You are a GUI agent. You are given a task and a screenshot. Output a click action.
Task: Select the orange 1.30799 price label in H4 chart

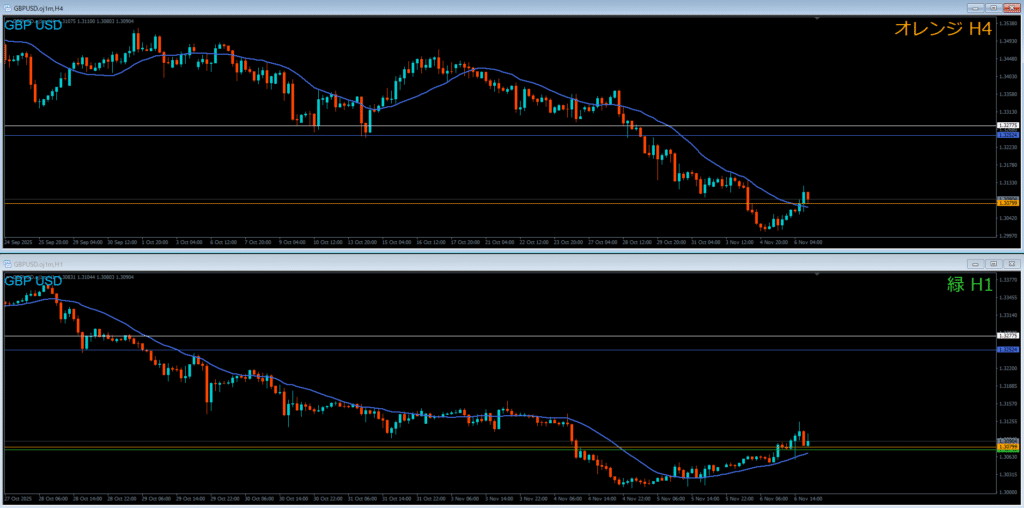pyautogui.click(x=1008, y=203)
